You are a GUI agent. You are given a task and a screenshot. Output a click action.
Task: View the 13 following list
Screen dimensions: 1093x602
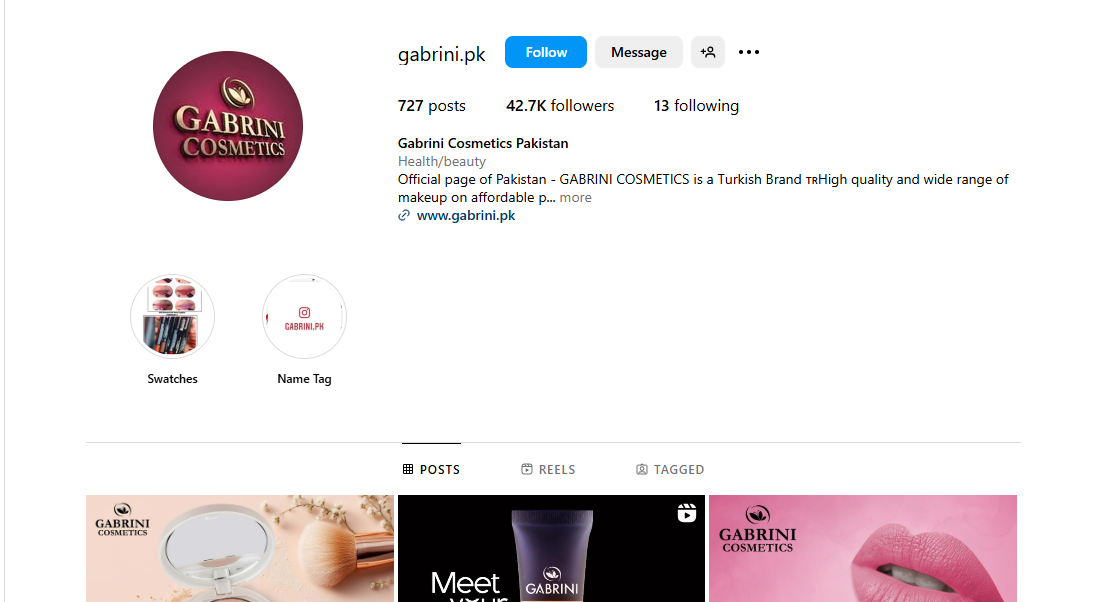696,106
